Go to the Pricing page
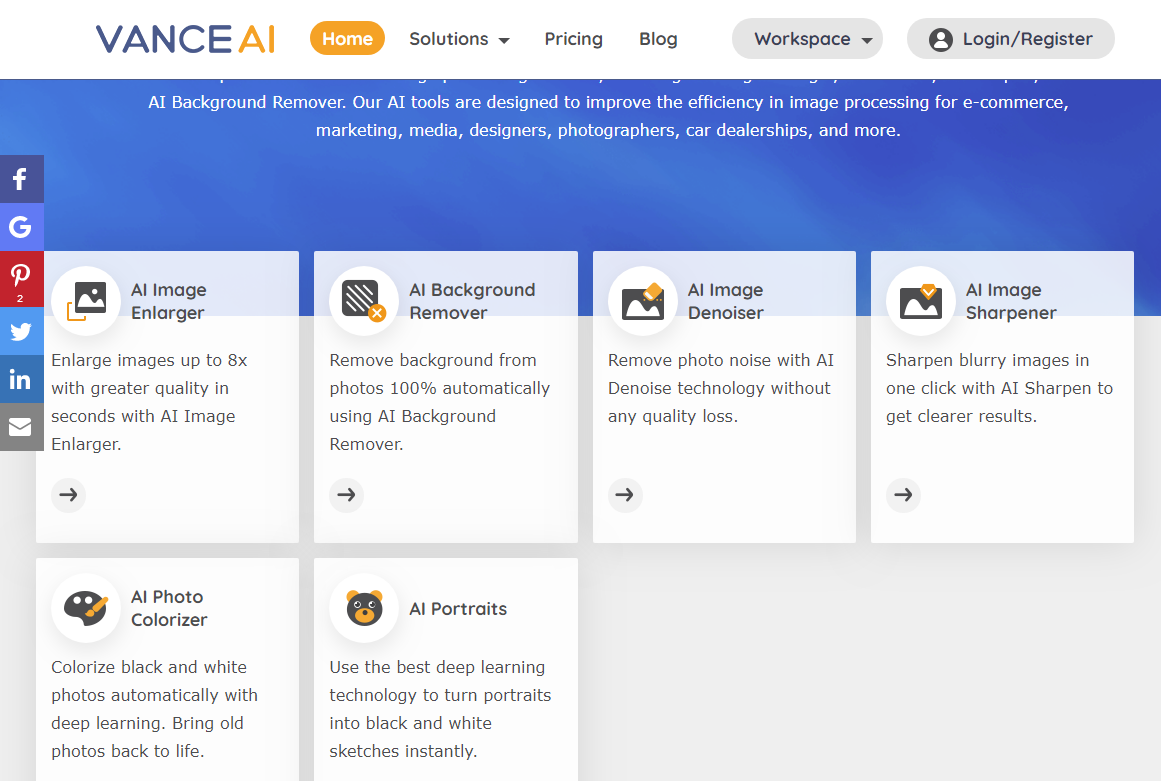This screenshot has width=1161, height=781. coord(573,38)
